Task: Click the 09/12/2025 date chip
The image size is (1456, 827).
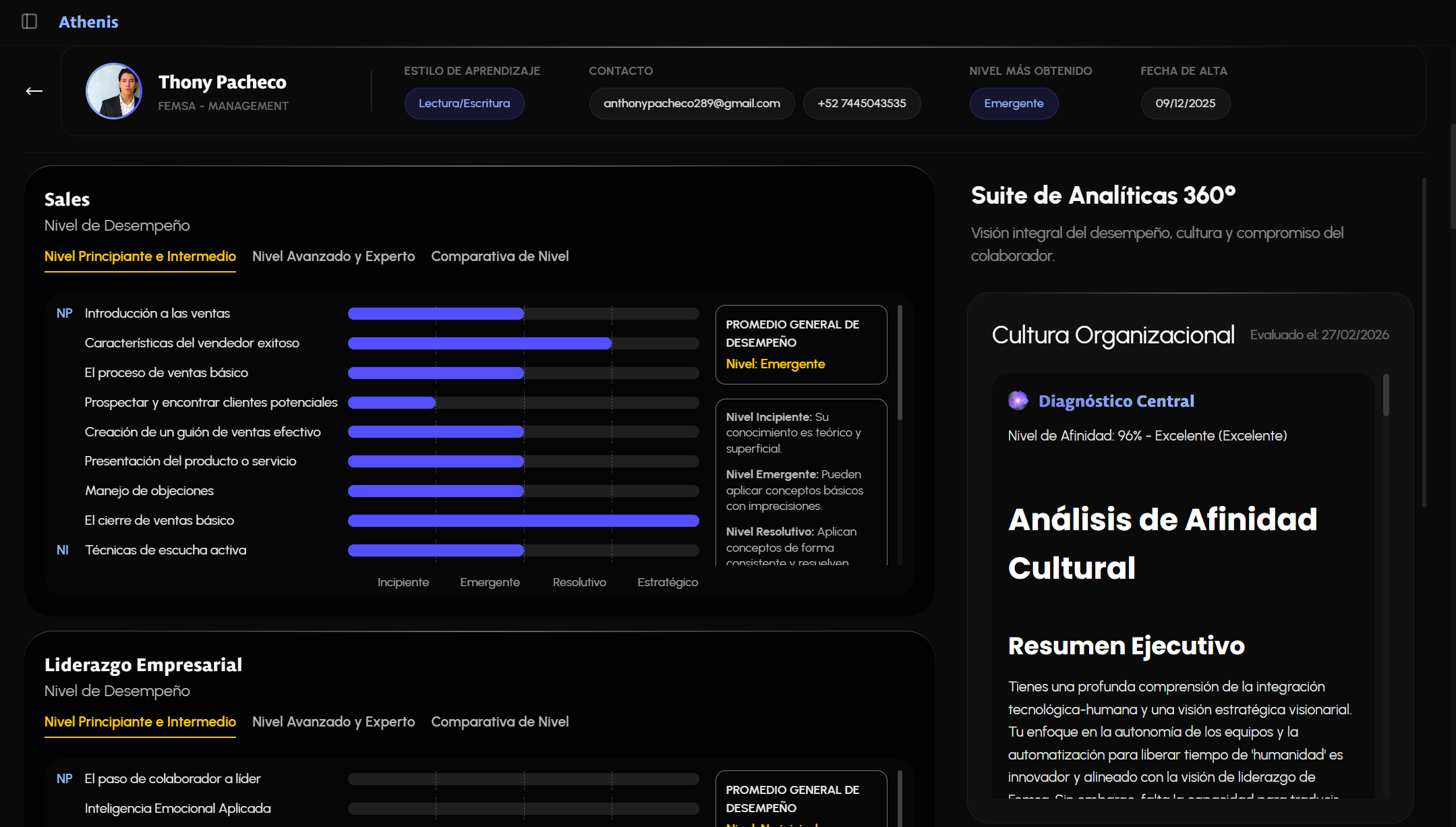Action: (1186, 103)
